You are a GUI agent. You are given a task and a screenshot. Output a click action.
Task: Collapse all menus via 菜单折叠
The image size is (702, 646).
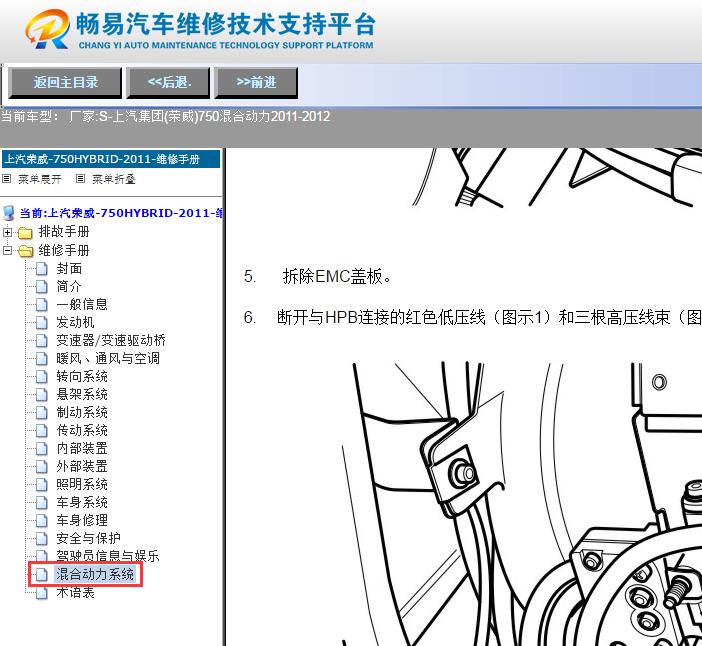pos(114,179)
